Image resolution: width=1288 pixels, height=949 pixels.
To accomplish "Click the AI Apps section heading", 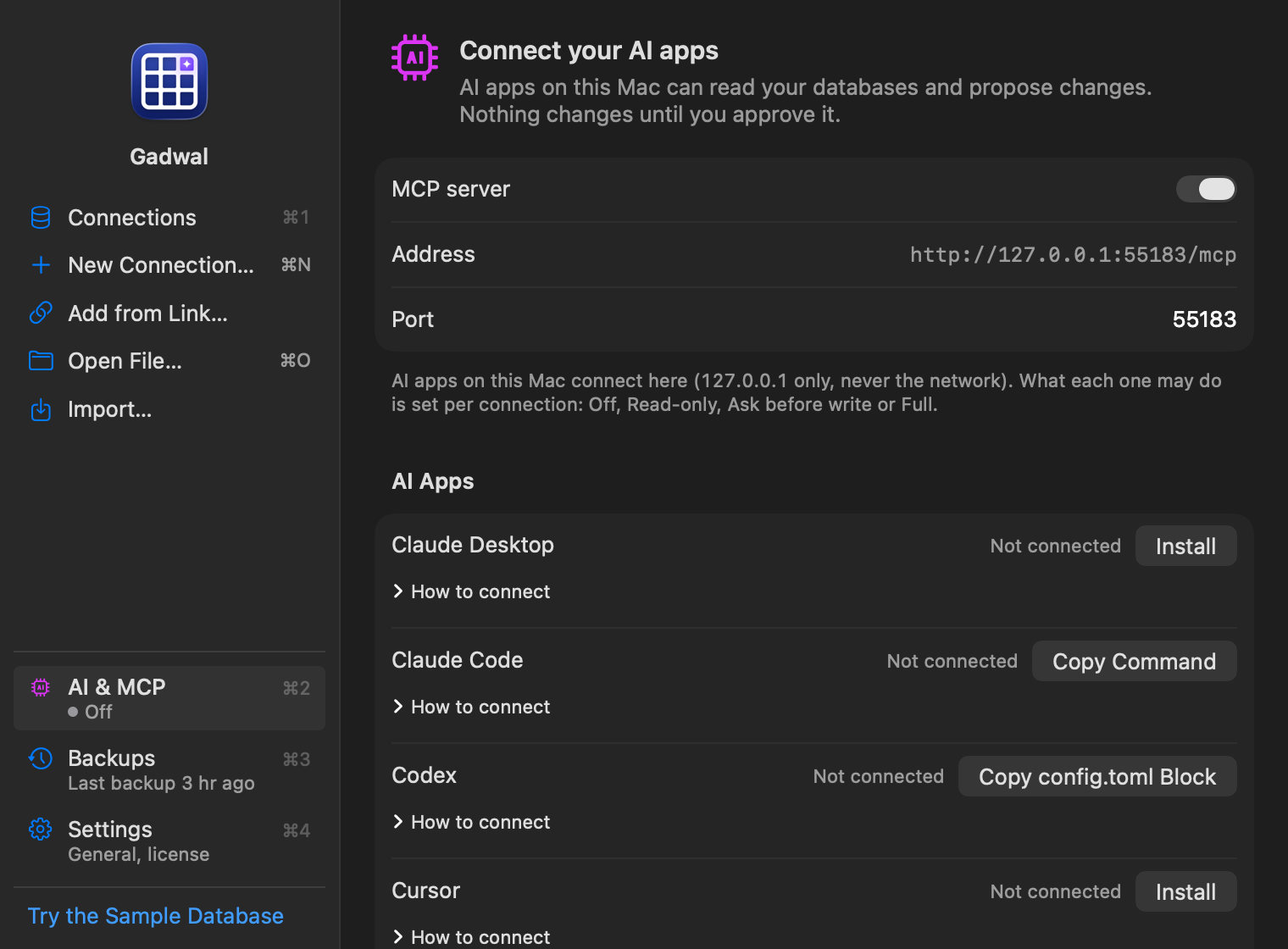I will pos(433,481).
